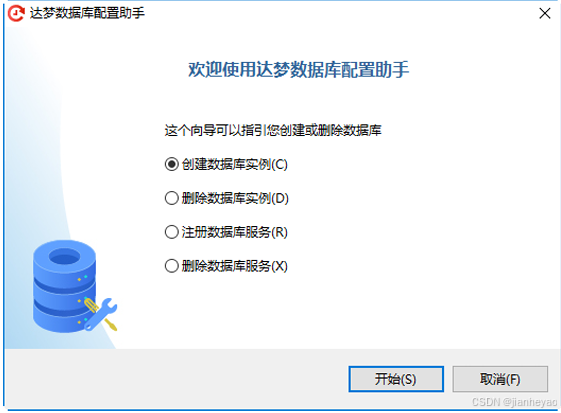The height and width of the screenshot is (413, 561).
Task: Pick the 删除数据库服务(X) radio circle
Action: pyautogui.click(x=172, y=266)
